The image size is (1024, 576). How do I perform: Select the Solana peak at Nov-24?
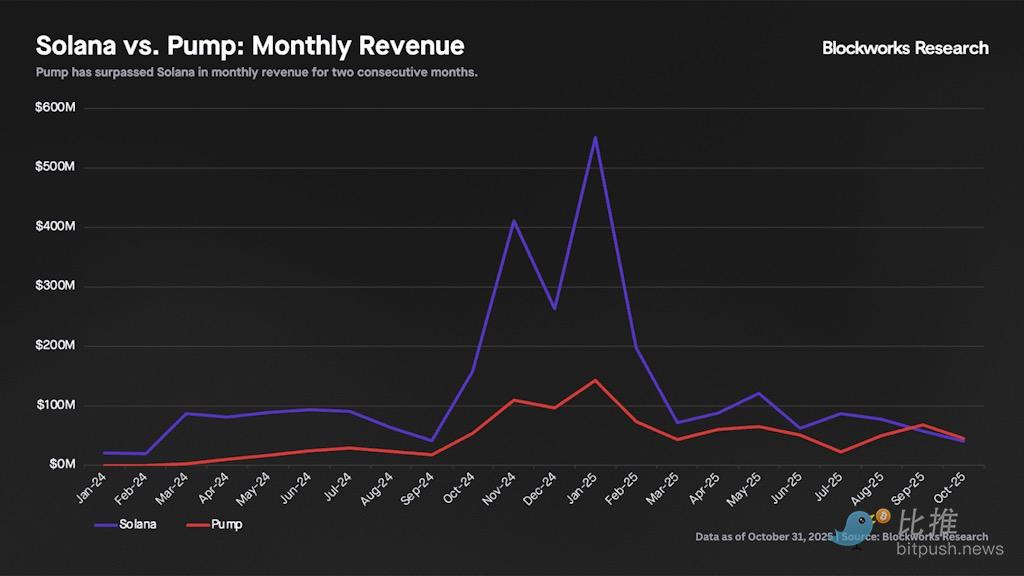coord(513,221)
